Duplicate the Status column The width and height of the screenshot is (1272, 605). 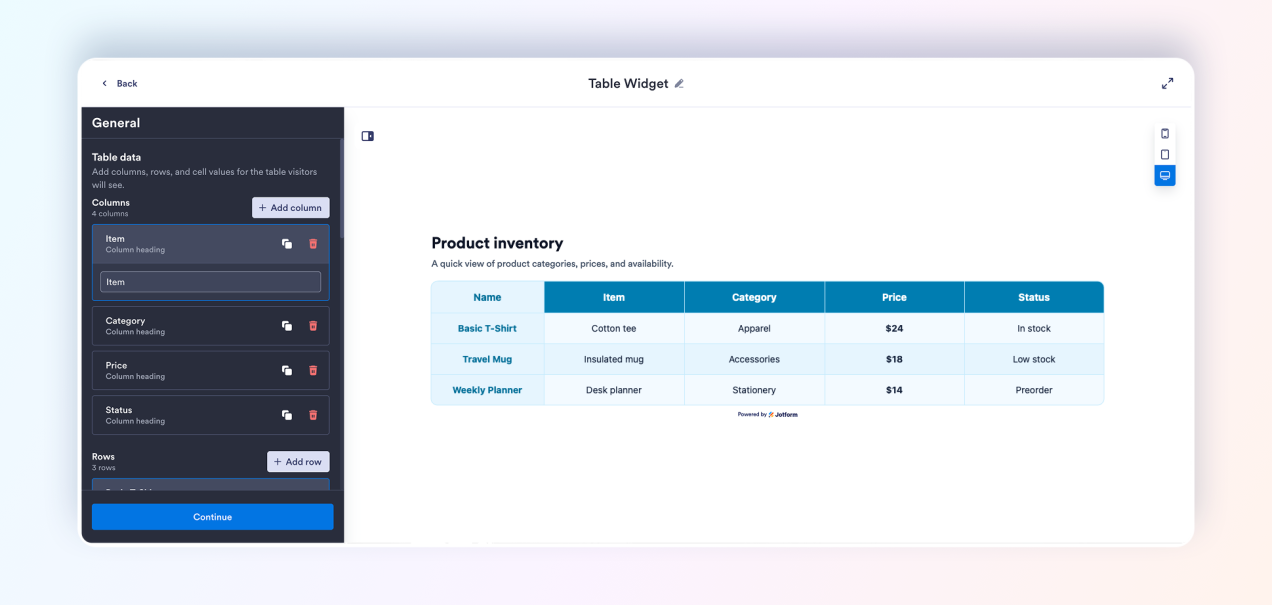click(287, 415)
